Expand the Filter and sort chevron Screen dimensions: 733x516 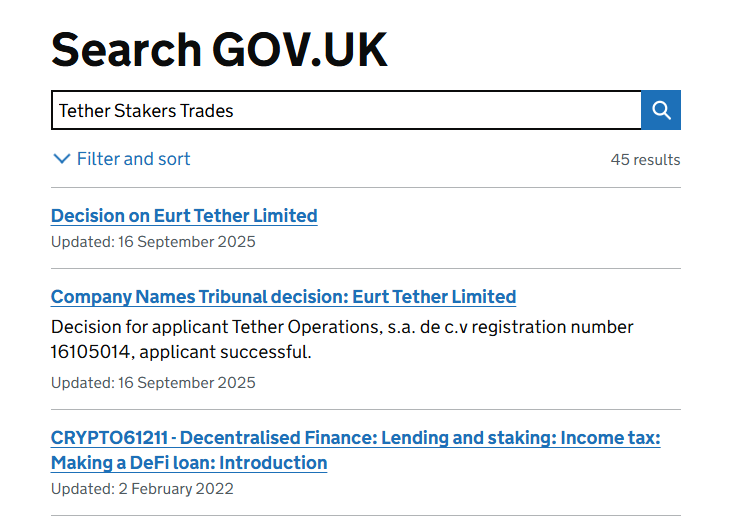(x=62, y=159)
